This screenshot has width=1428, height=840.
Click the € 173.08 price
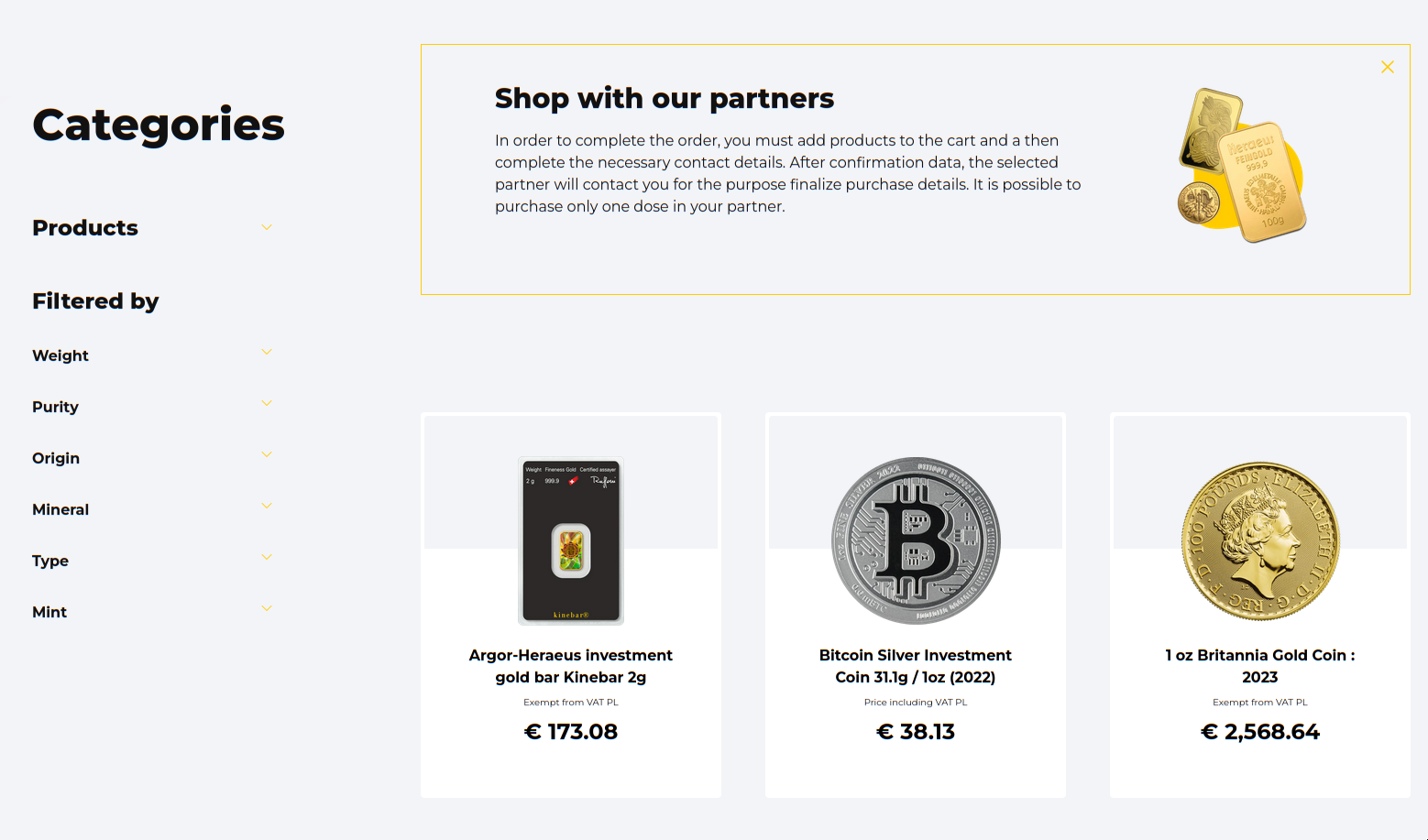571,731
